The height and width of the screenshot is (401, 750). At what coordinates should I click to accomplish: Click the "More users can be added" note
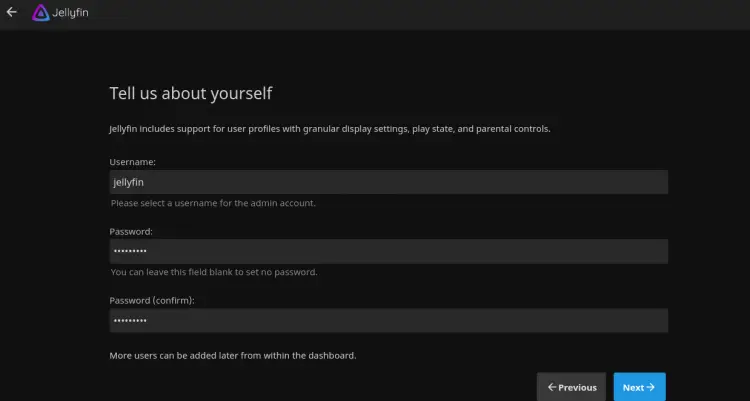pyautogui.click(x=232, y=355)
